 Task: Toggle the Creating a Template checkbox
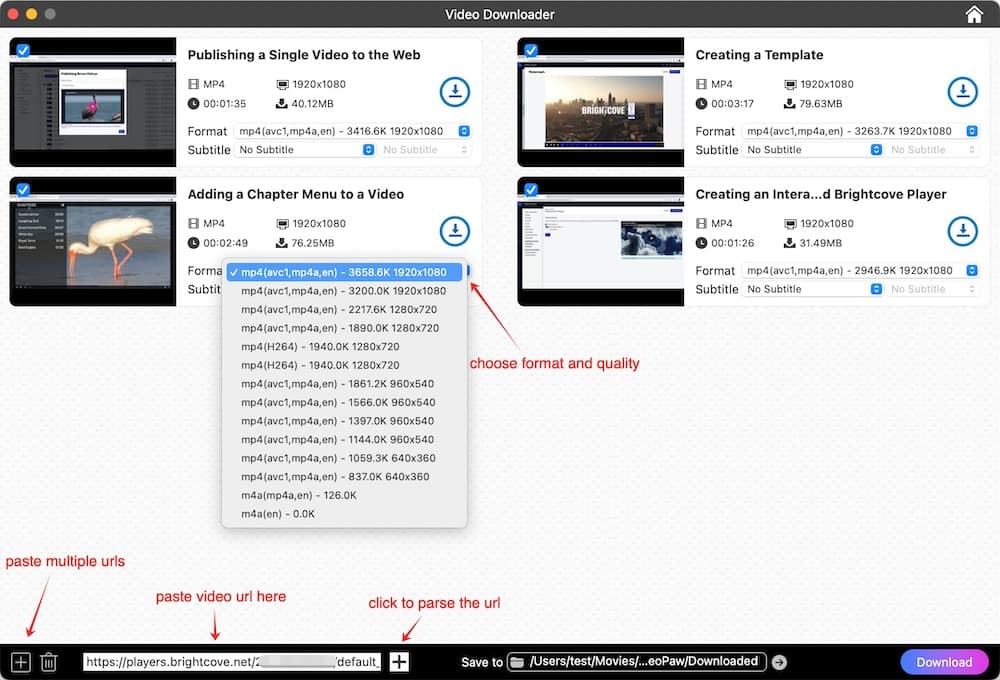[531, 50]
